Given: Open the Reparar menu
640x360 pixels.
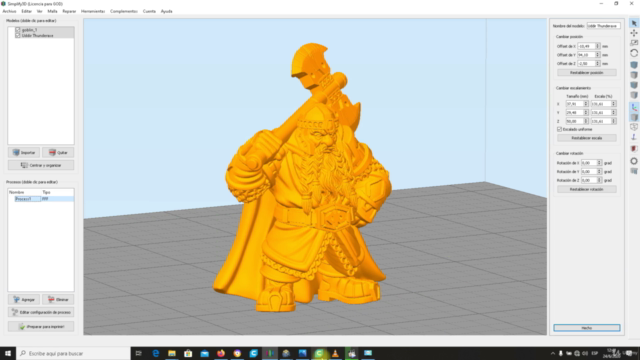Looking at the screenshot, I should [x=69, y=11].
